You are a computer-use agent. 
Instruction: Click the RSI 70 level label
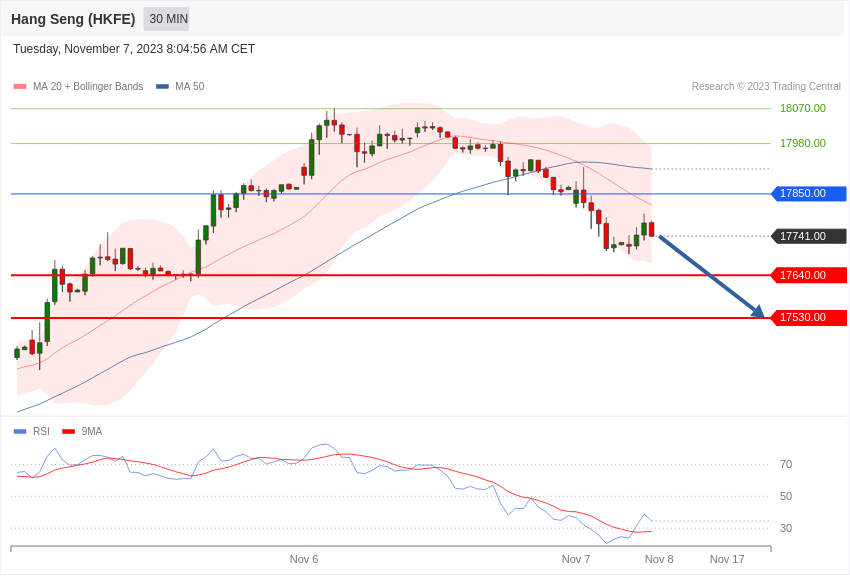786,464
